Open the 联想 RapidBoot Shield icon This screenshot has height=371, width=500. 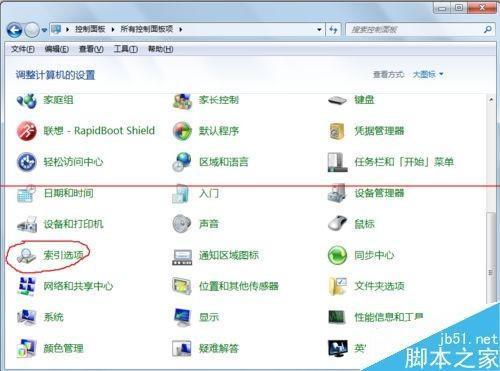click(27, 131)
